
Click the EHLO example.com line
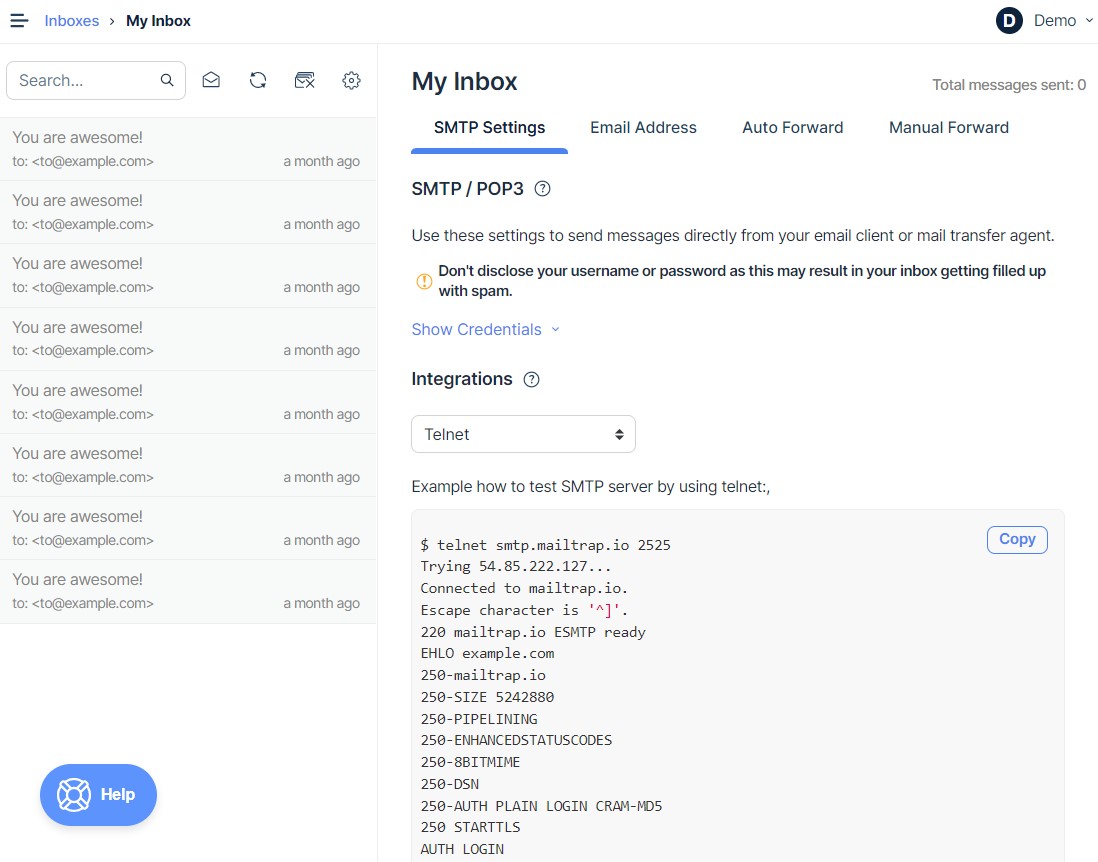(x=487, y=653)
